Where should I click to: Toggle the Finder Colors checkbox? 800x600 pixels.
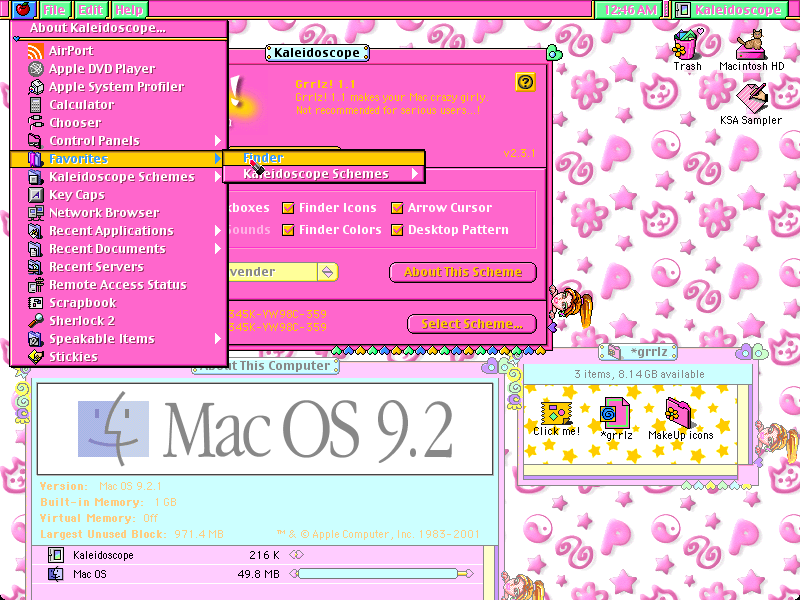288,230
